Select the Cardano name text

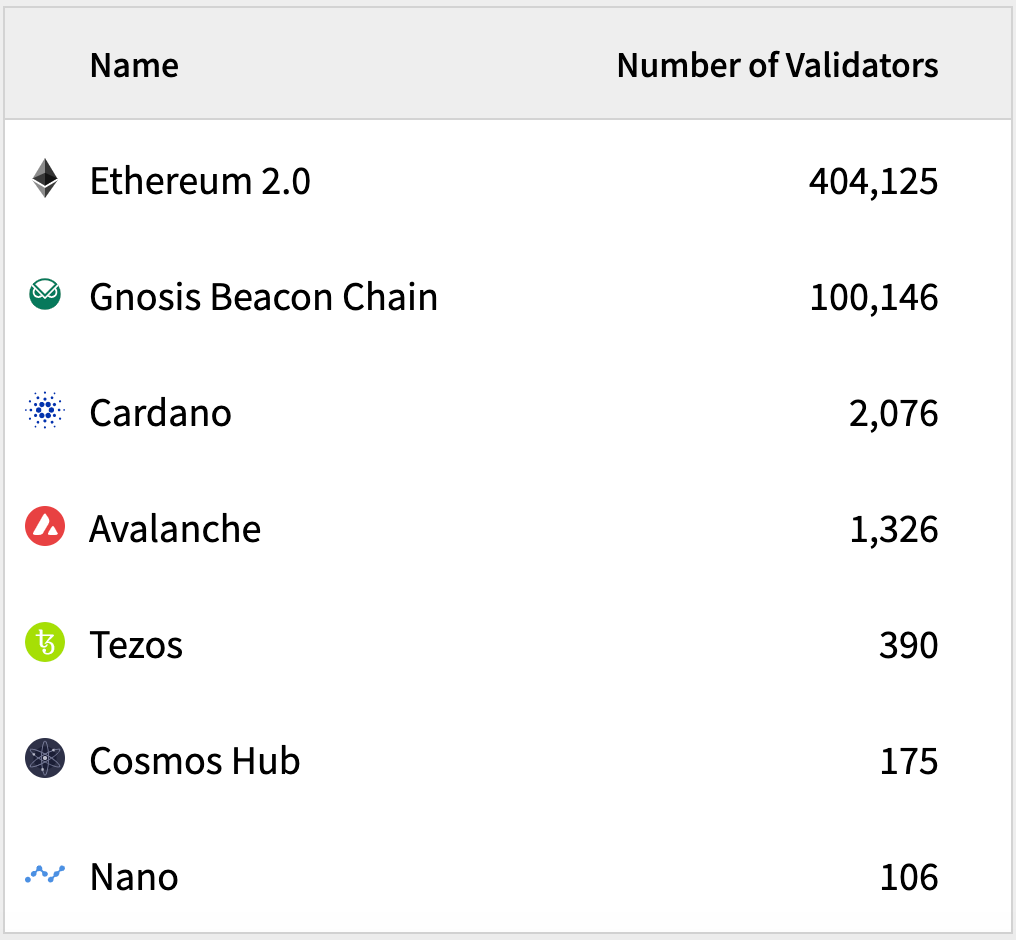coord(160,413)
